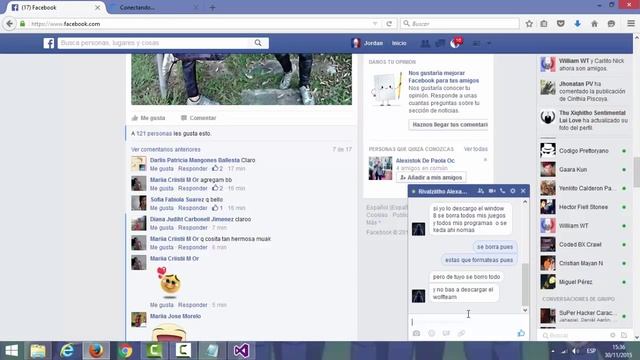Click the attachment paperclip icon in chat
The height and width of the screenshot is (360, 640).
[x=461, y=333]
